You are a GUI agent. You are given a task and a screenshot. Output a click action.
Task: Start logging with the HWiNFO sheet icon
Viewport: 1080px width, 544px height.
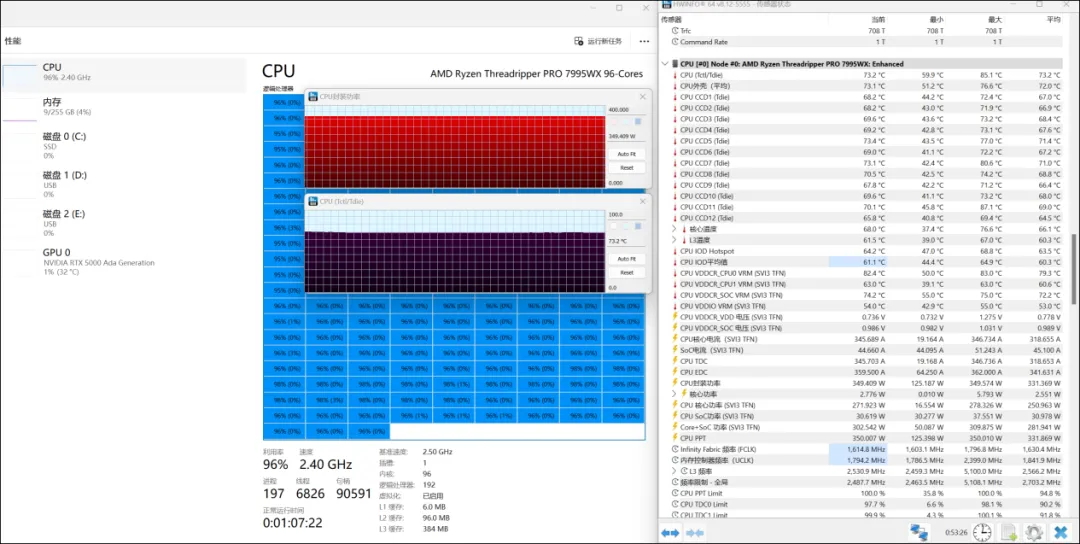coord(1008,532)
